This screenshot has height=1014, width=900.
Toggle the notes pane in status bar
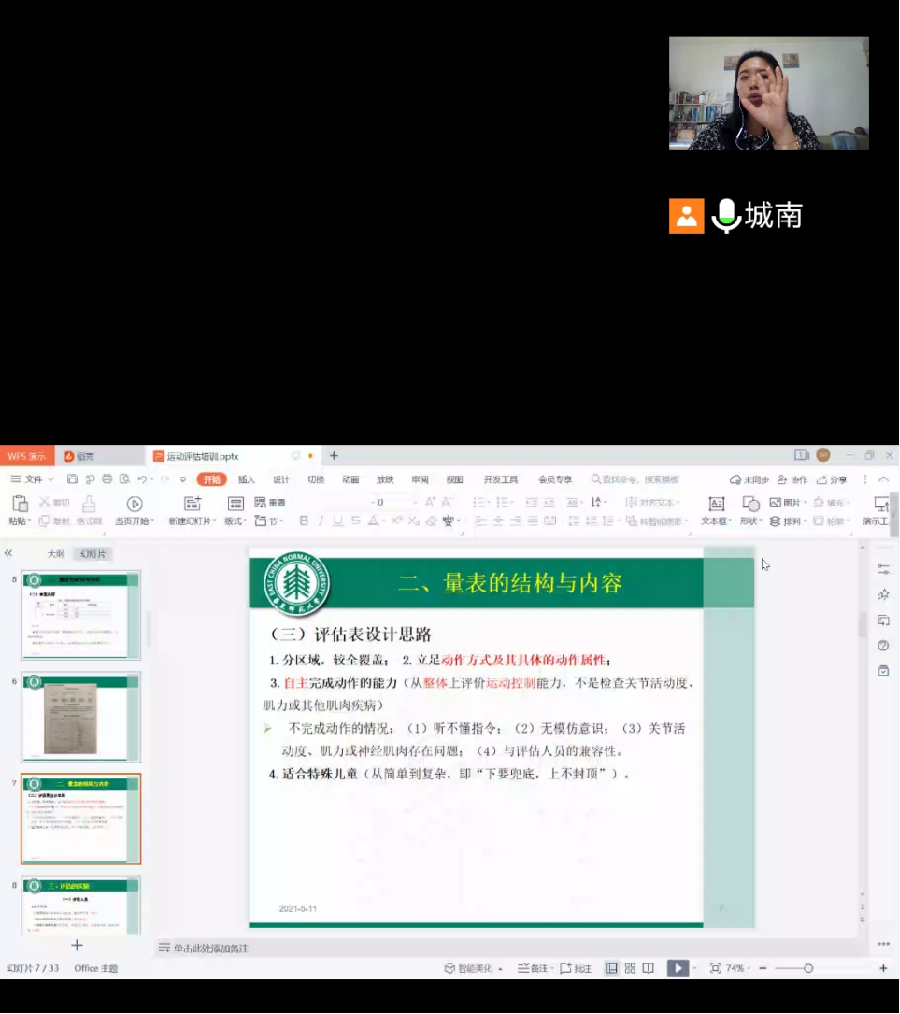(535, 968)
